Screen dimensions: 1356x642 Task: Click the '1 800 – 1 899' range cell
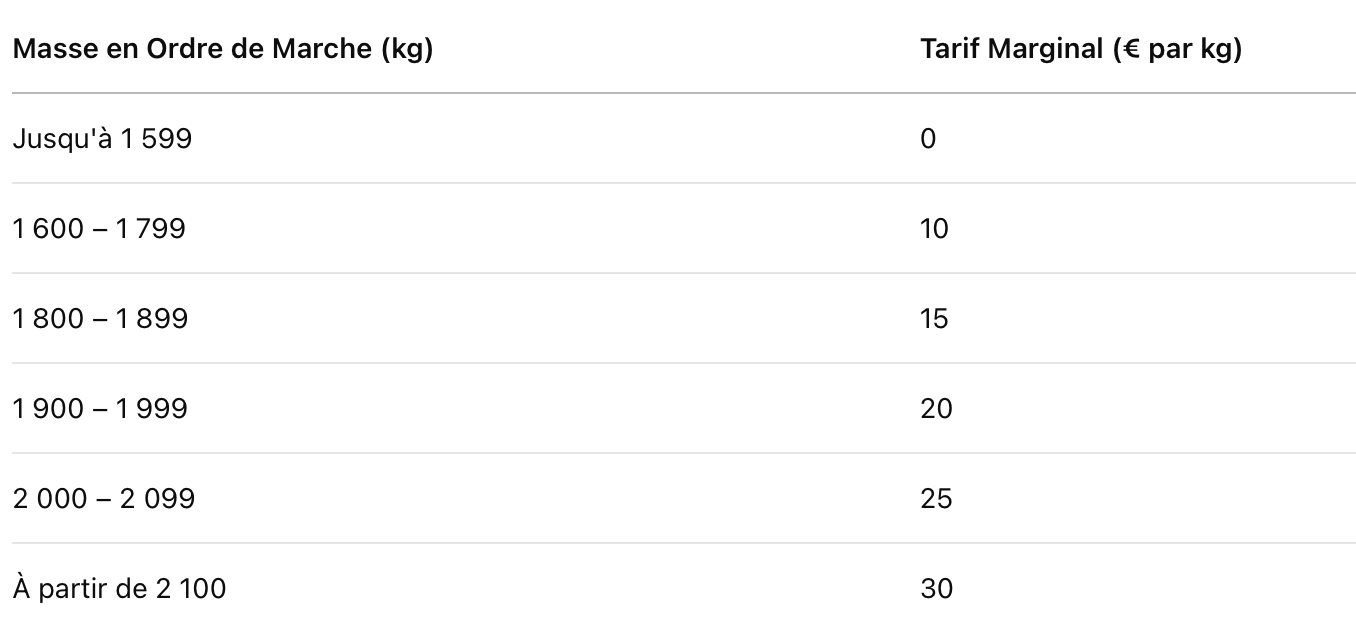tap(100, 318)
